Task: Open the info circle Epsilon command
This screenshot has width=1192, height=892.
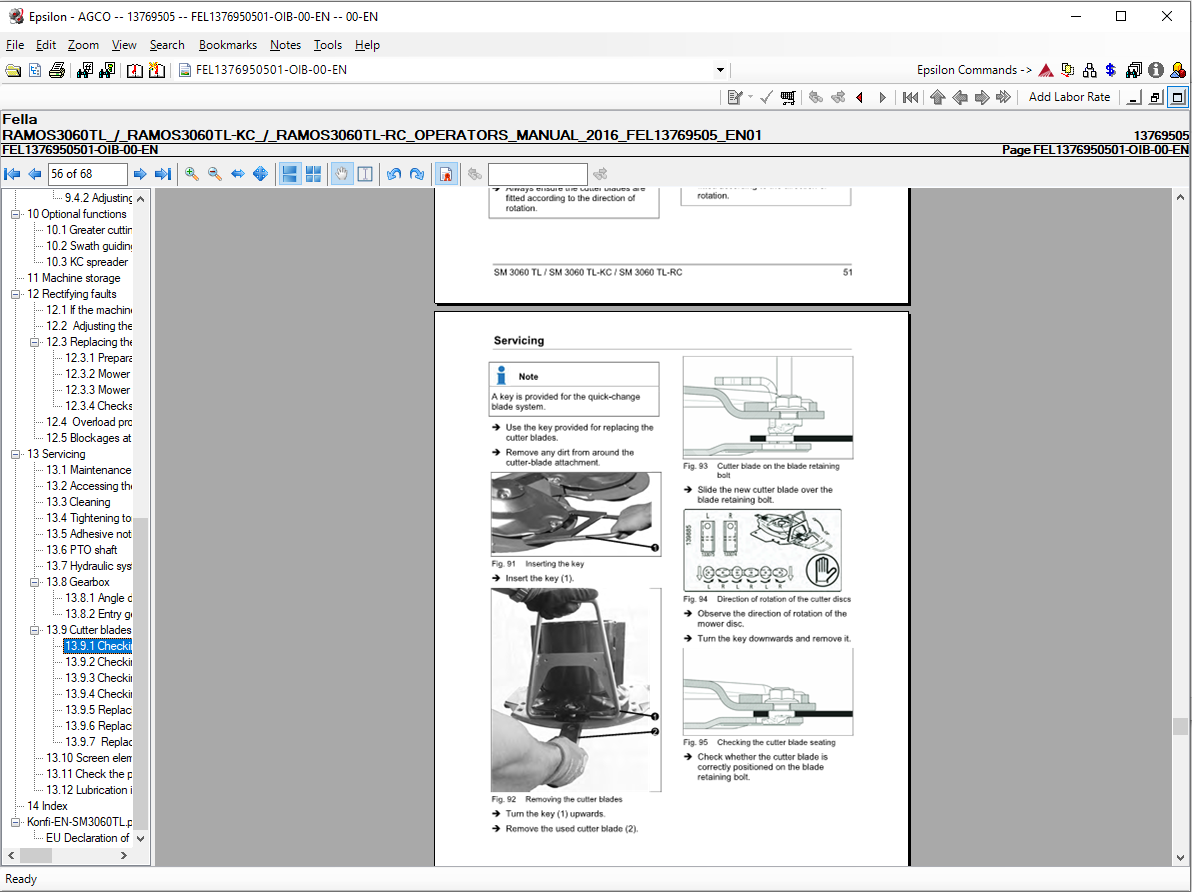Action: click(x=1156, y=70)
